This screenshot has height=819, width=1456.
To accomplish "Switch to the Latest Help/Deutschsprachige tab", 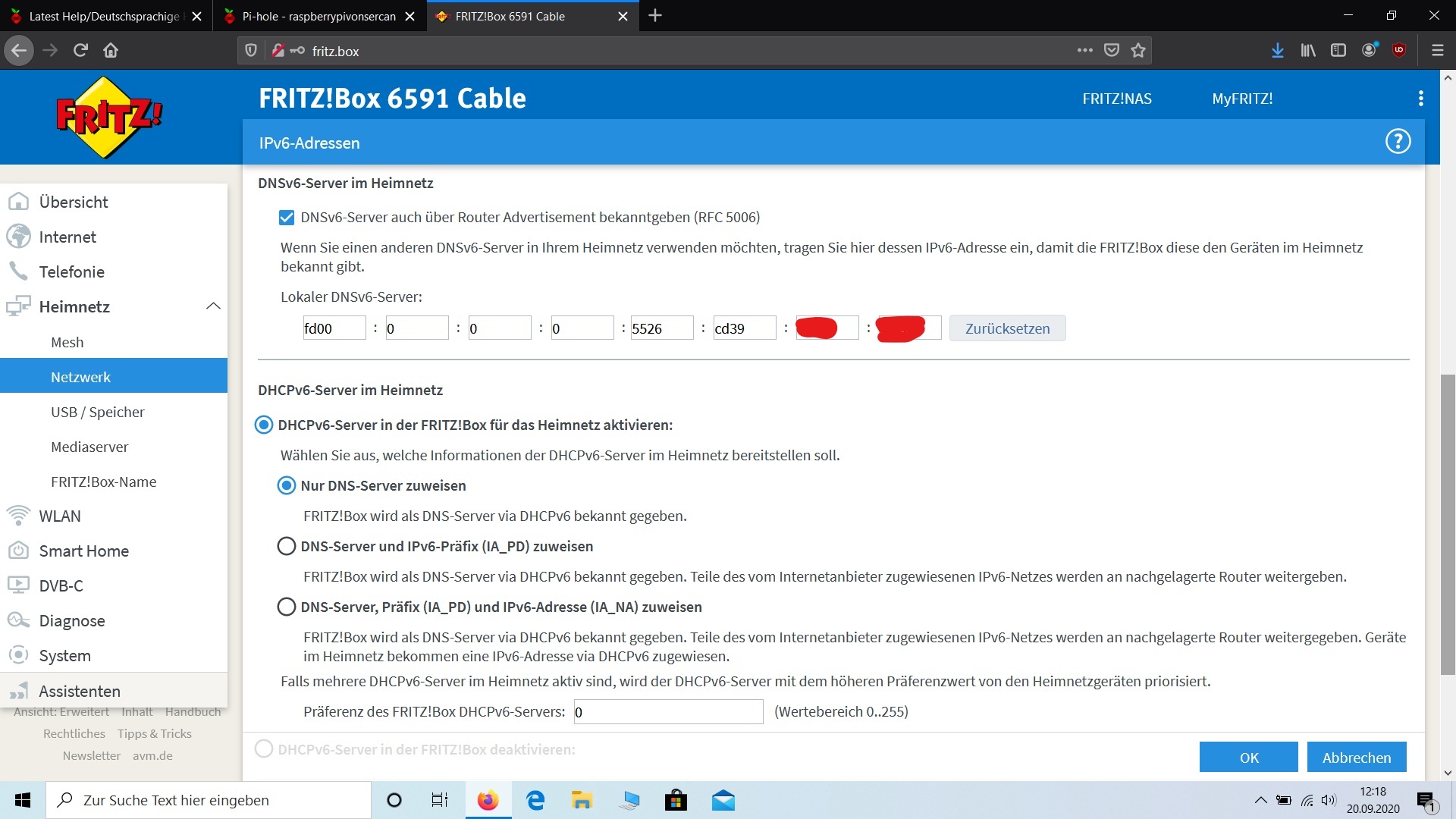I will [105, 16].
